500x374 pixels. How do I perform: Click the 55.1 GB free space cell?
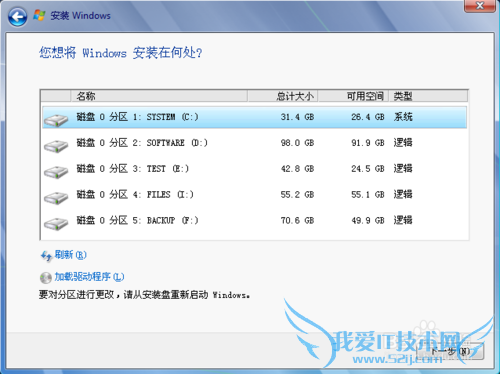pyautogui.click(x=368, y=194)
